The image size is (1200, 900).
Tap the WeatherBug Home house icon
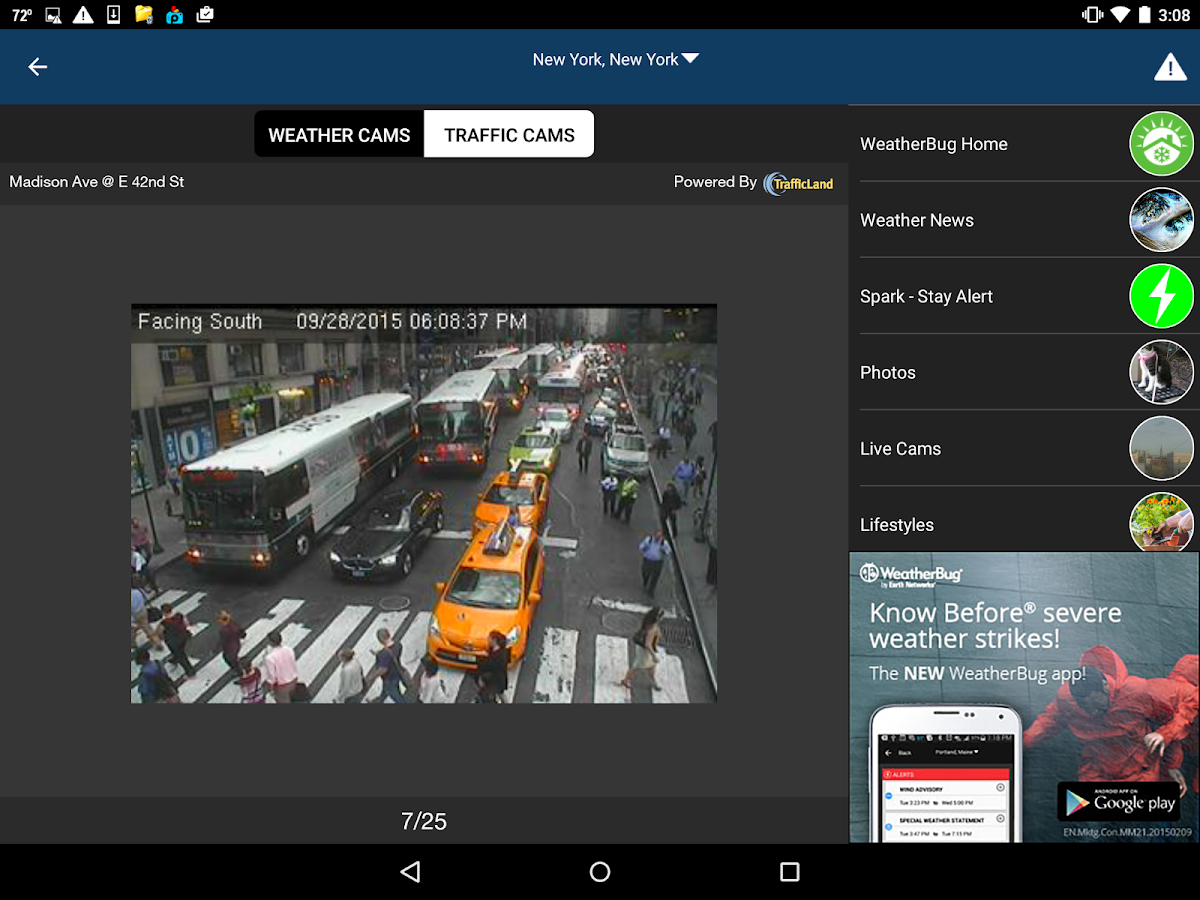click(x=1162, y=144)
